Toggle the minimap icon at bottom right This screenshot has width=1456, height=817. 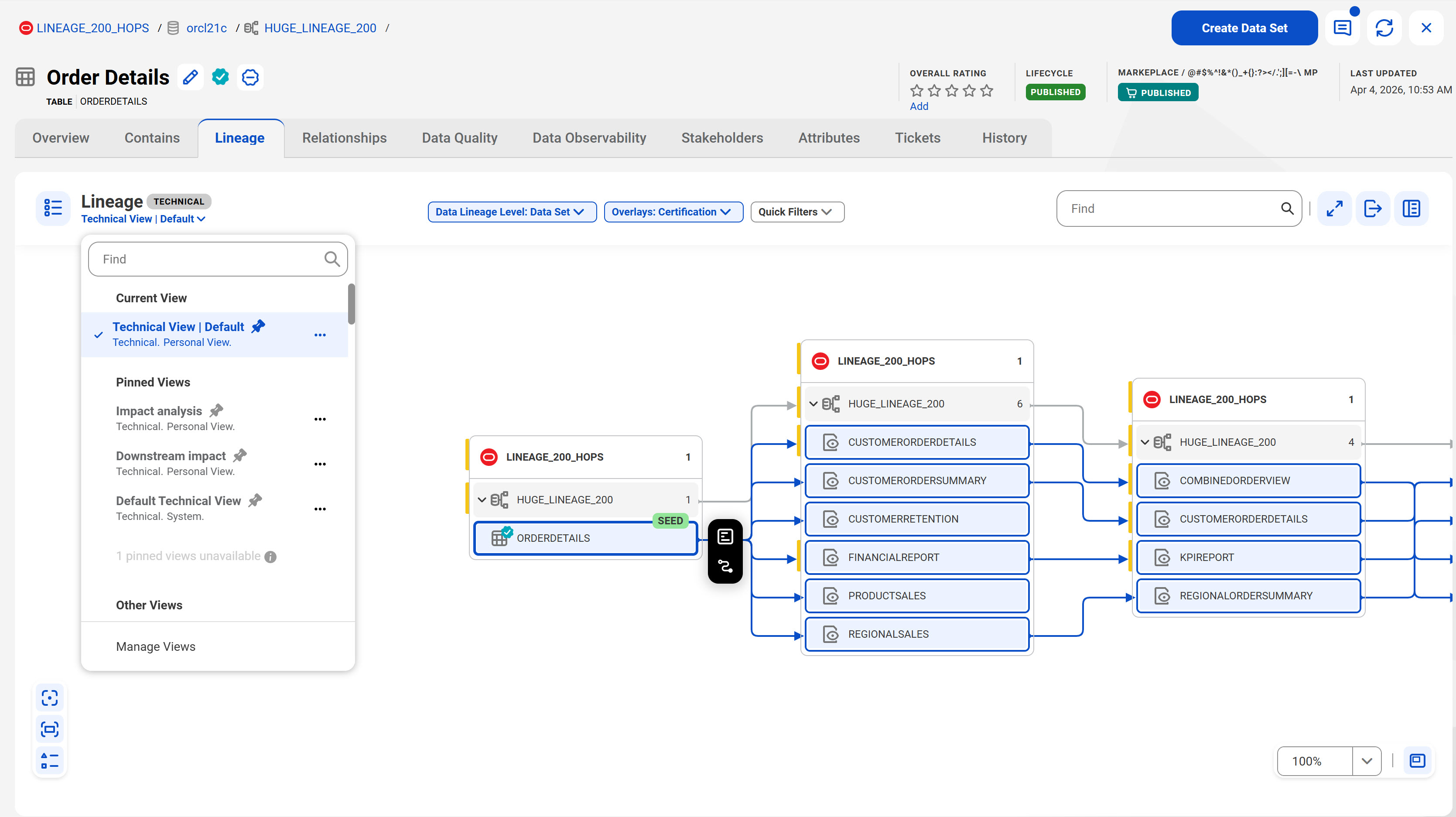tap(1417, 760)
